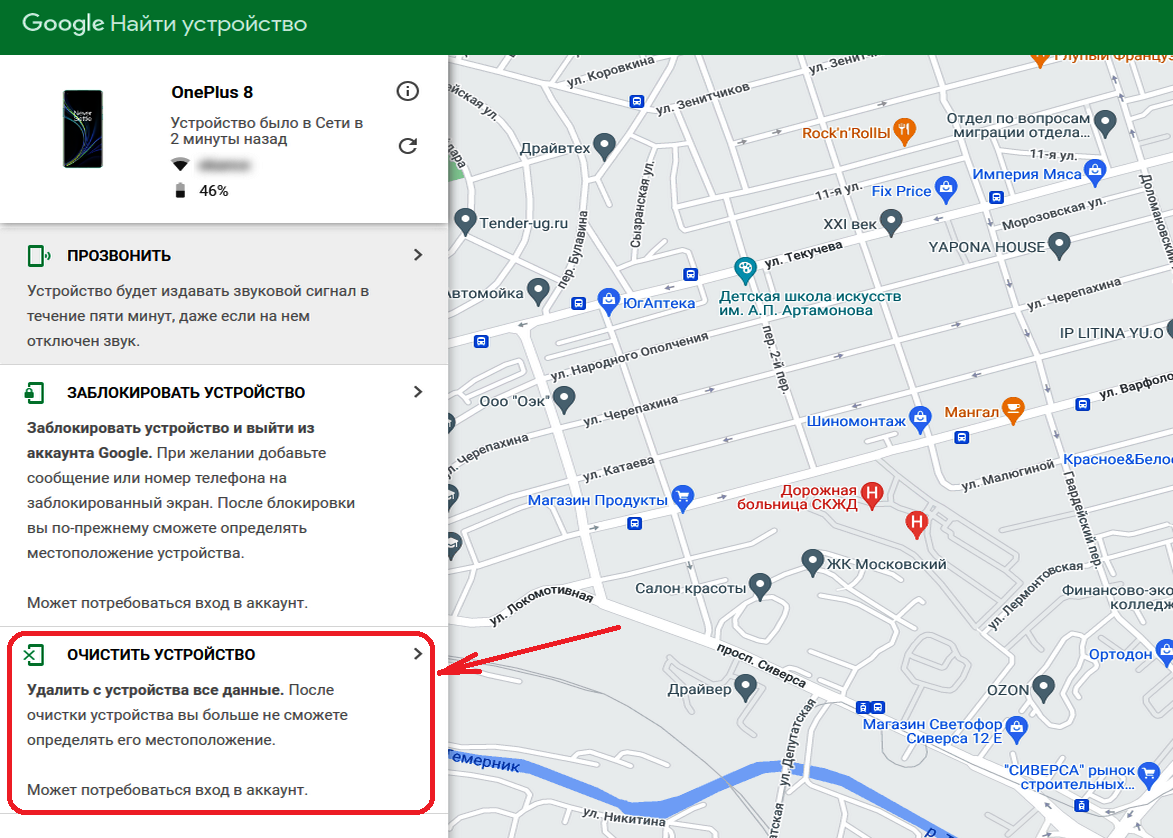This screenshot has width=1173, height=838.
Task: Open the YAPONA HOUSE map pin
Action: (1059, 245)
